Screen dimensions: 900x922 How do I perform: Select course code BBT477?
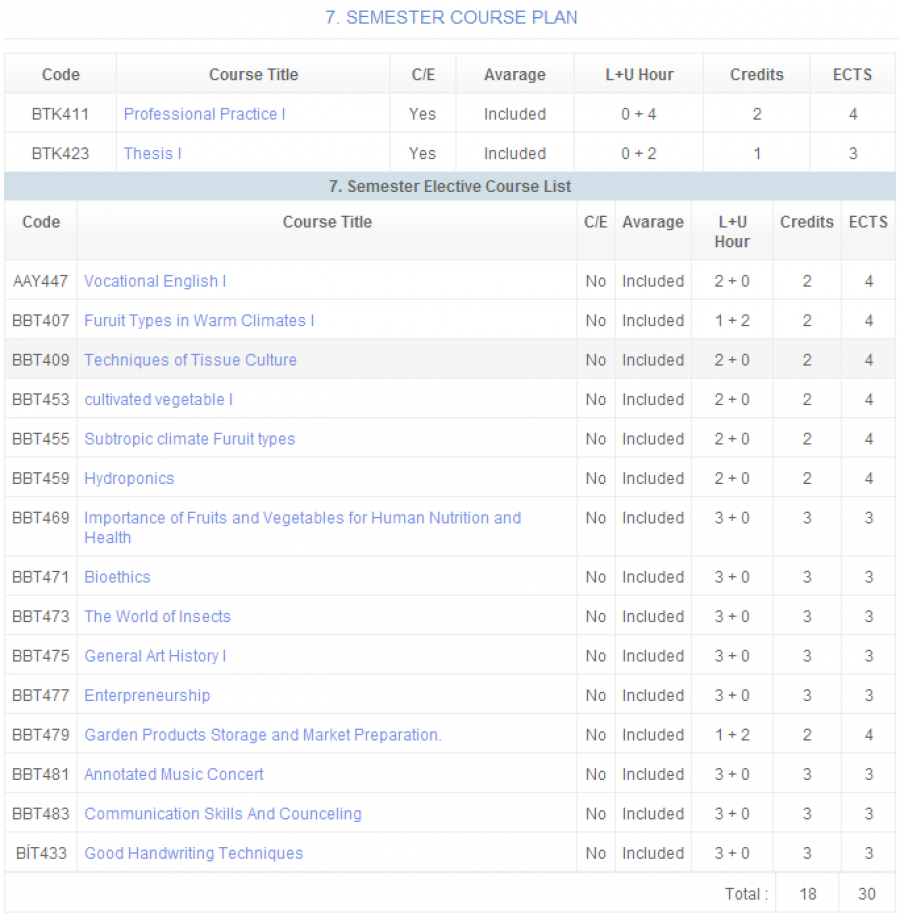click(41, 695)
